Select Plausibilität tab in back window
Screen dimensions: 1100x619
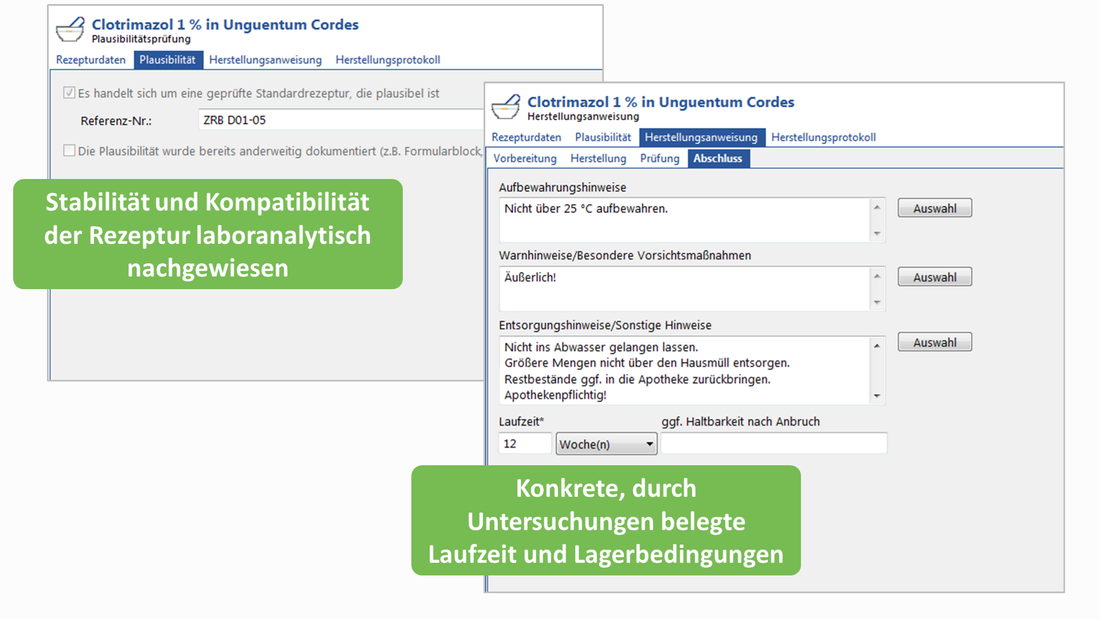tap(168, 60)
